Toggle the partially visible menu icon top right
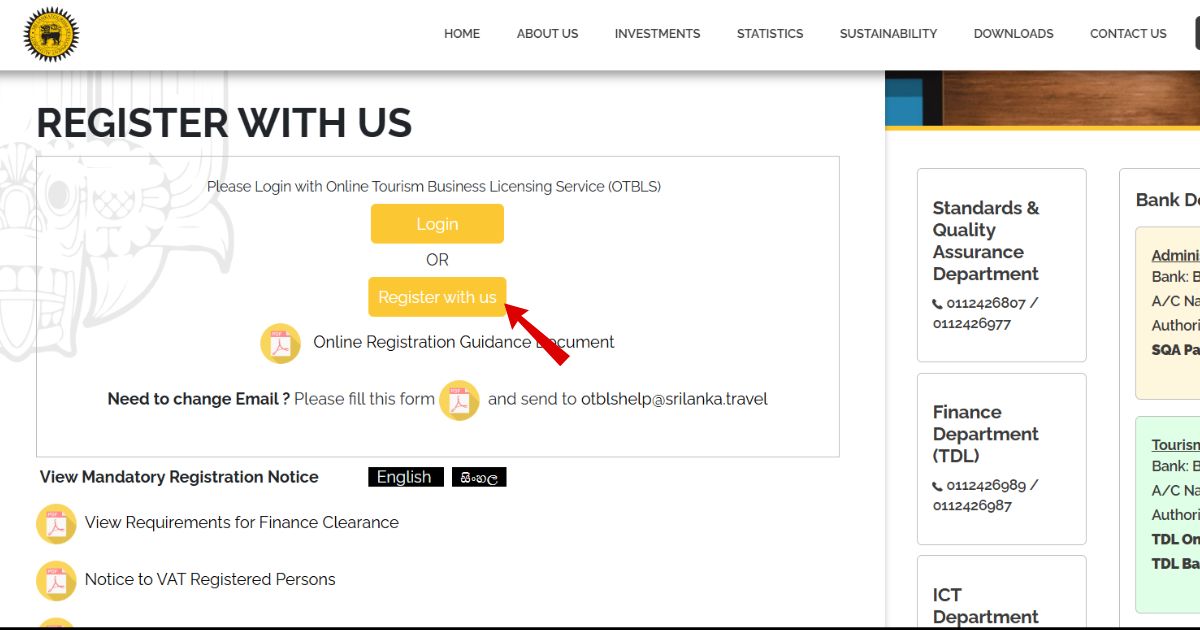 [x=1195, y=33]
